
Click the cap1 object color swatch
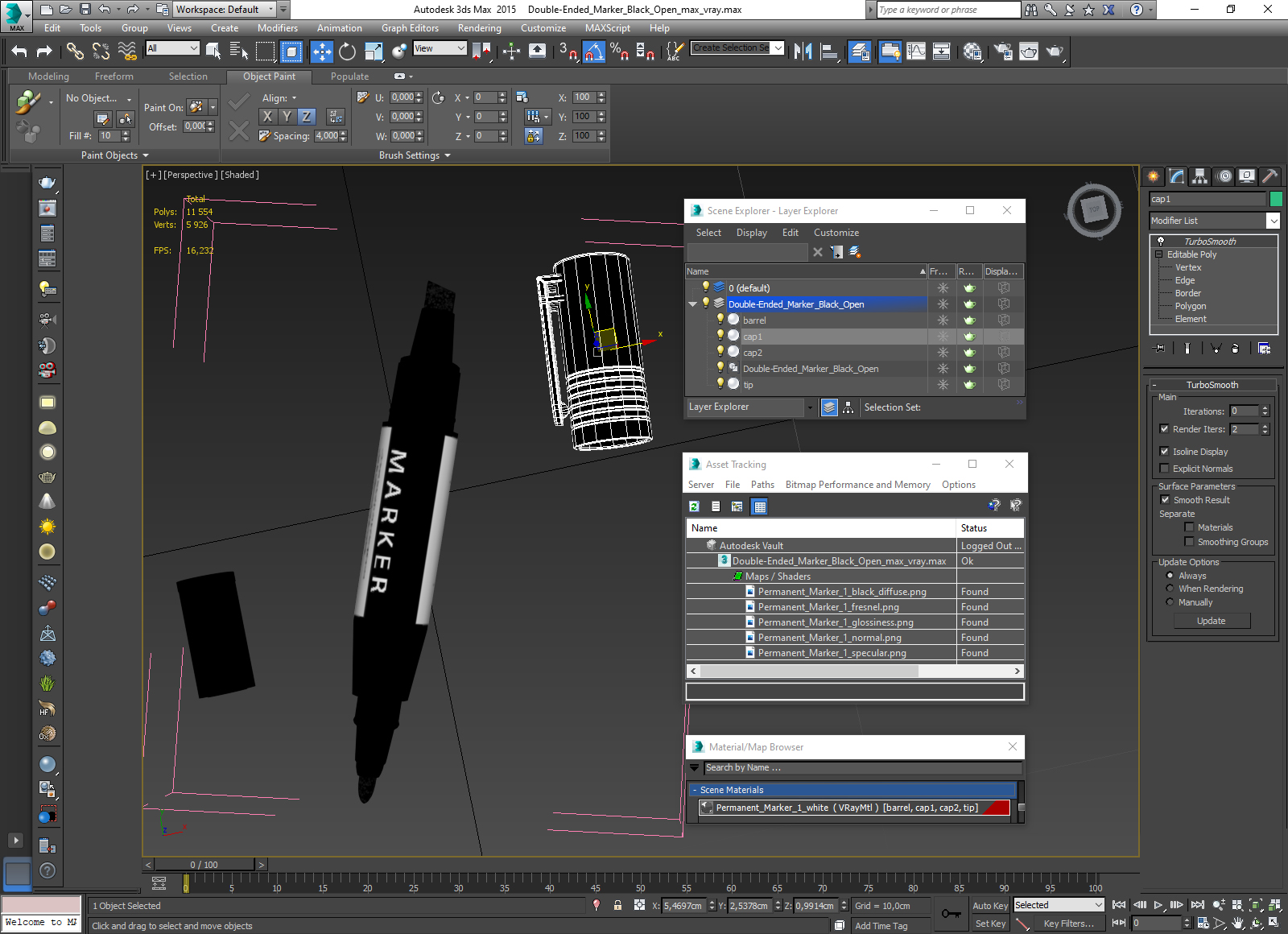(1276, 199)
